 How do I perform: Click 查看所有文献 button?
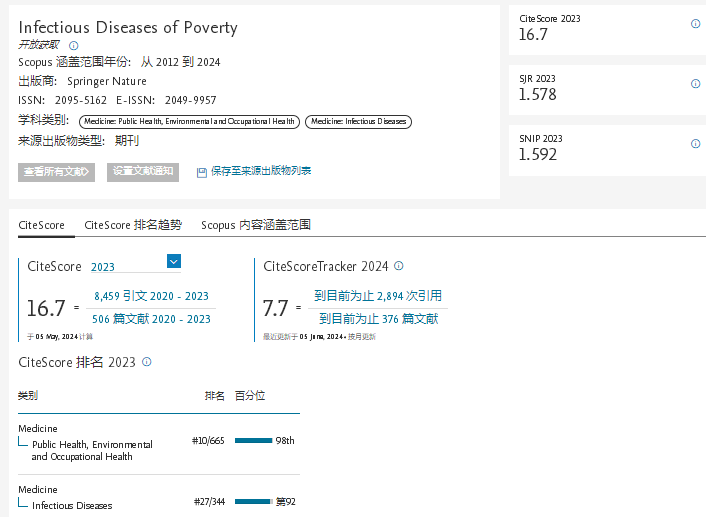click(56, 172)
